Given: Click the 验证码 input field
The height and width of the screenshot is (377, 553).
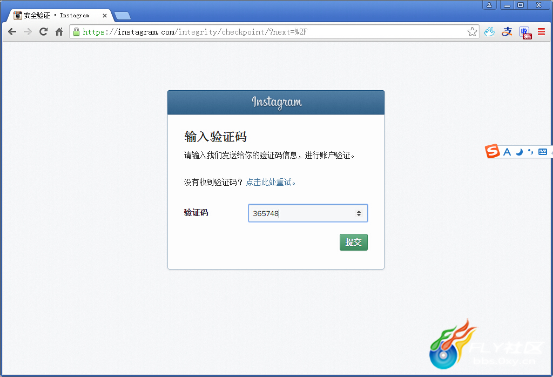Looking at the screenshot, I should (x=308, y=213).
